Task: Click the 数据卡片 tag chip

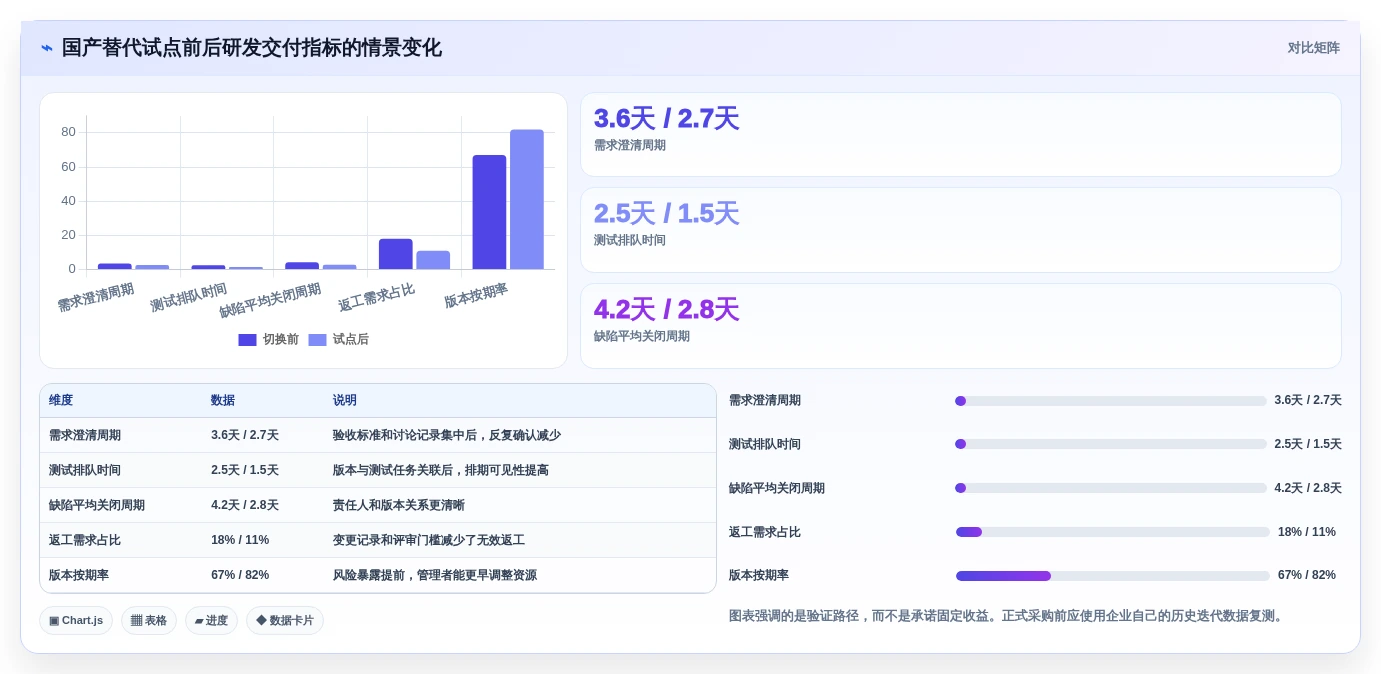Action: (x=285, y=620)
